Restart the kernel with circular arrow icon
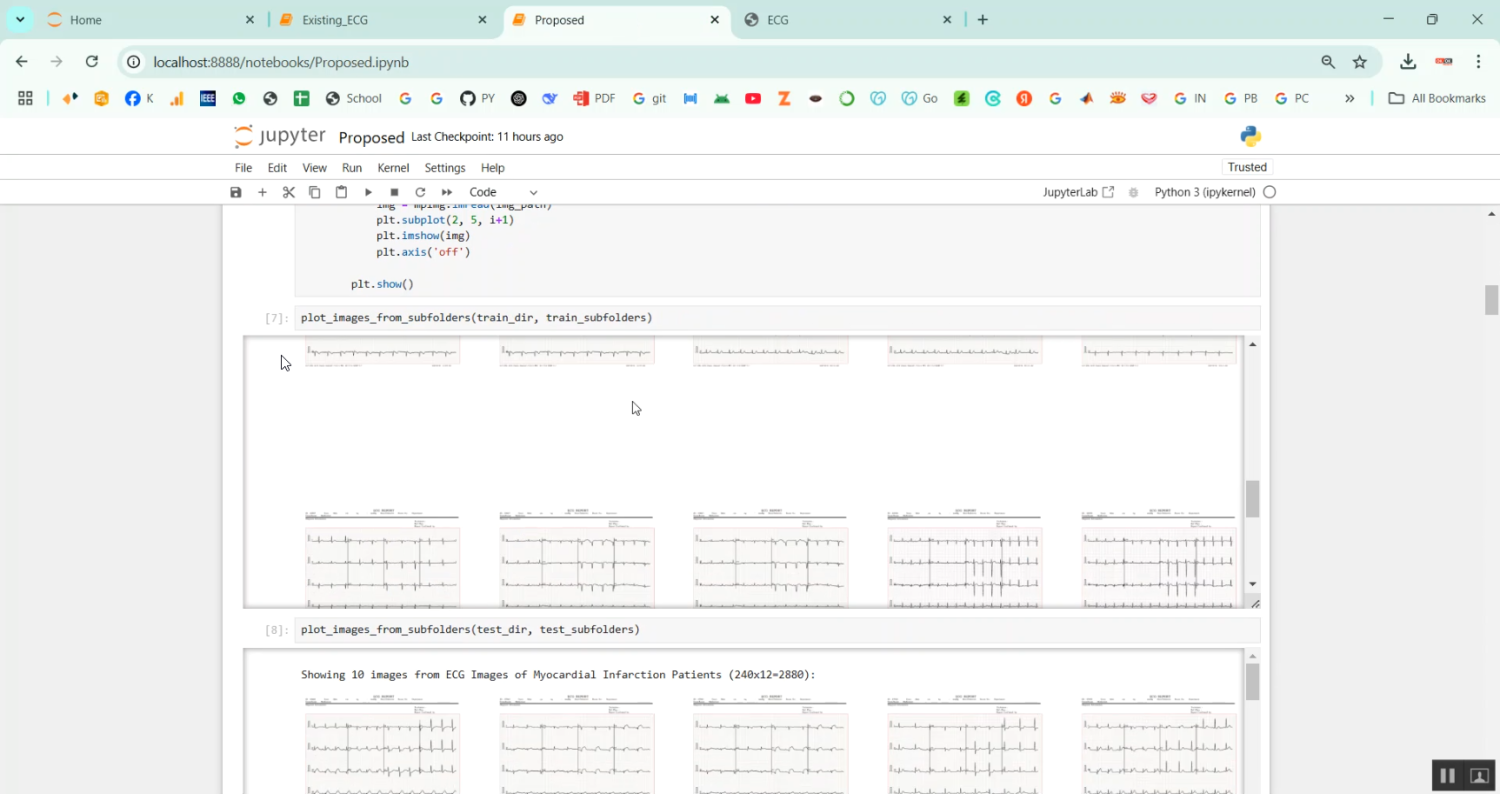 pos(420,192)
